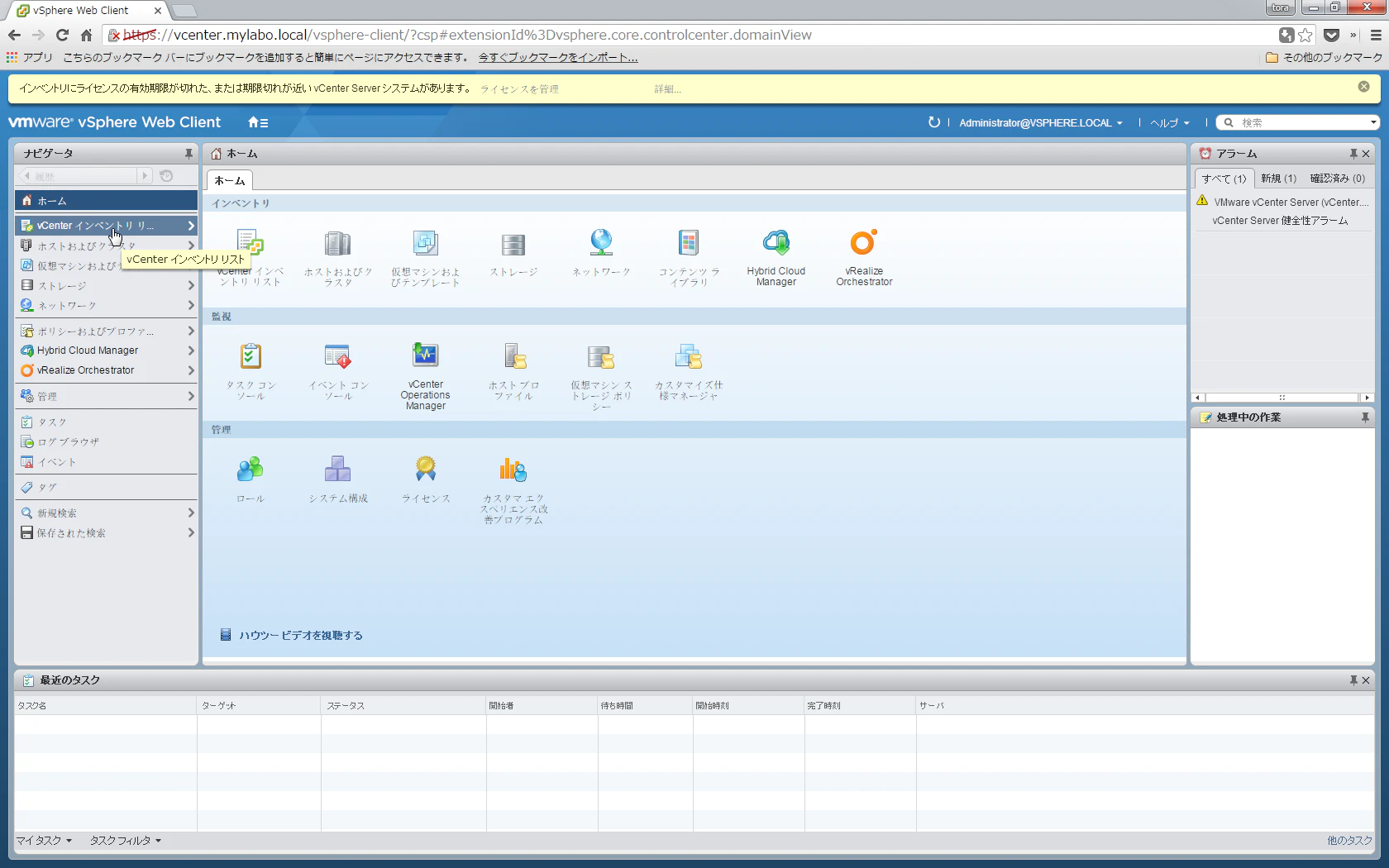Open Administrator@VSPHERE.LOCAL user dropdown

click(1041, 123)
